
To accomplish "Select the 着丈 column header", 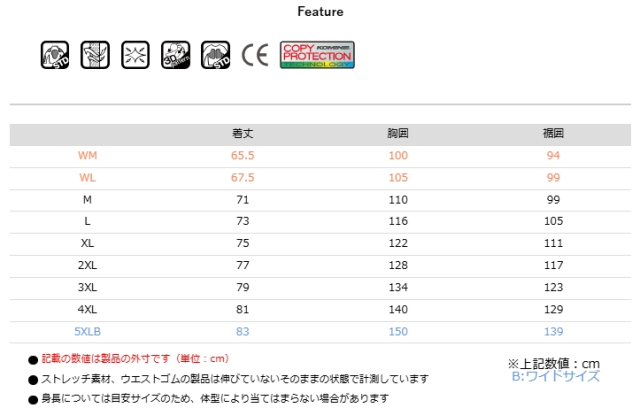I will 242,133.
